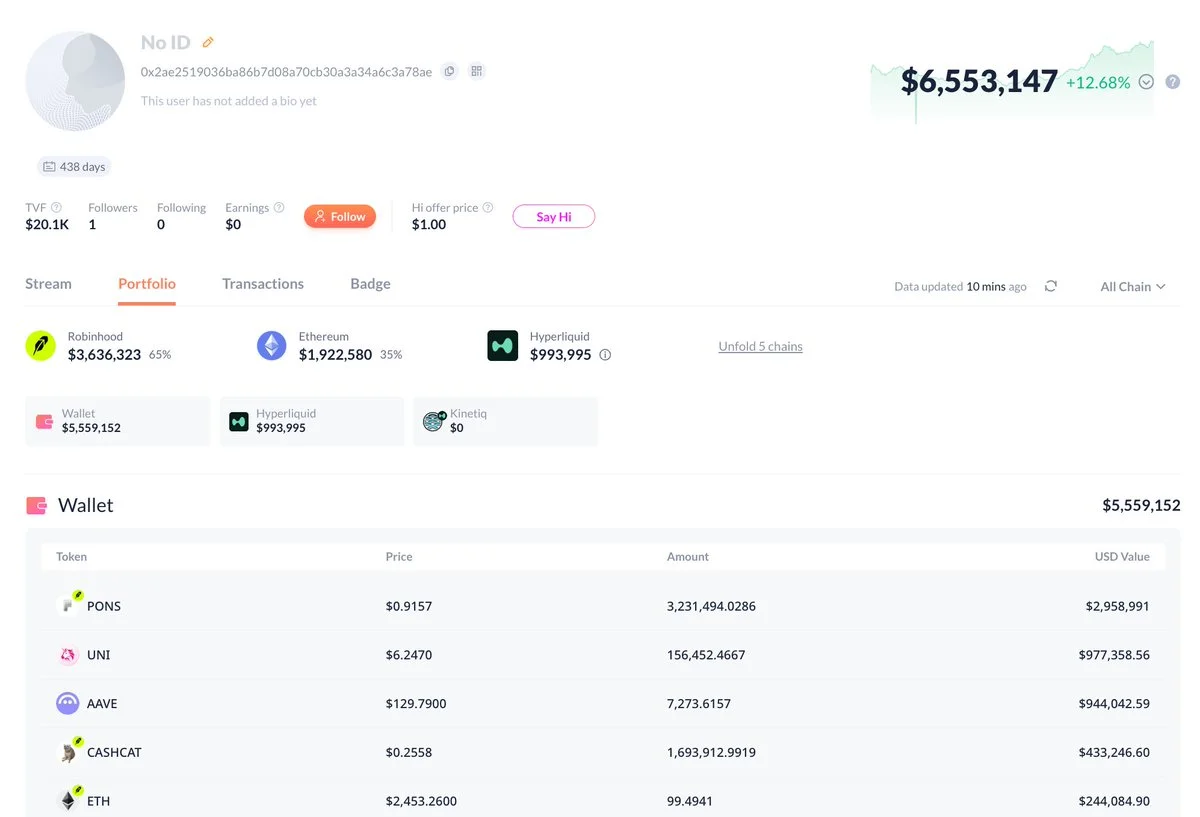Click the 438 days badge
Viewport: 1200px width, 817px height.
point(74,167)
